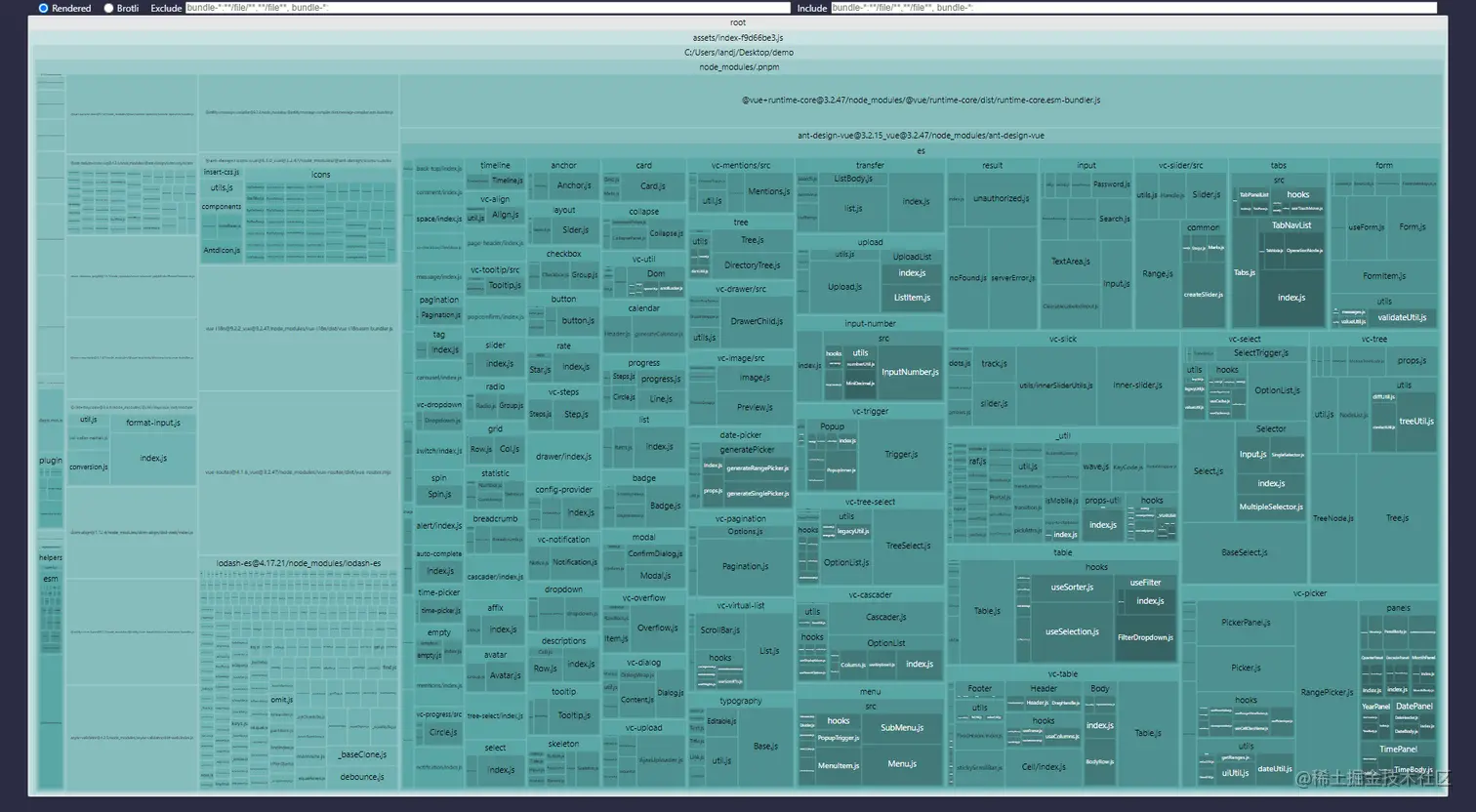Click the SelectTrigger.js cell
The width and height of the screenshot is (1476, 812).
pyautogui.click(x=1260, y=353)
